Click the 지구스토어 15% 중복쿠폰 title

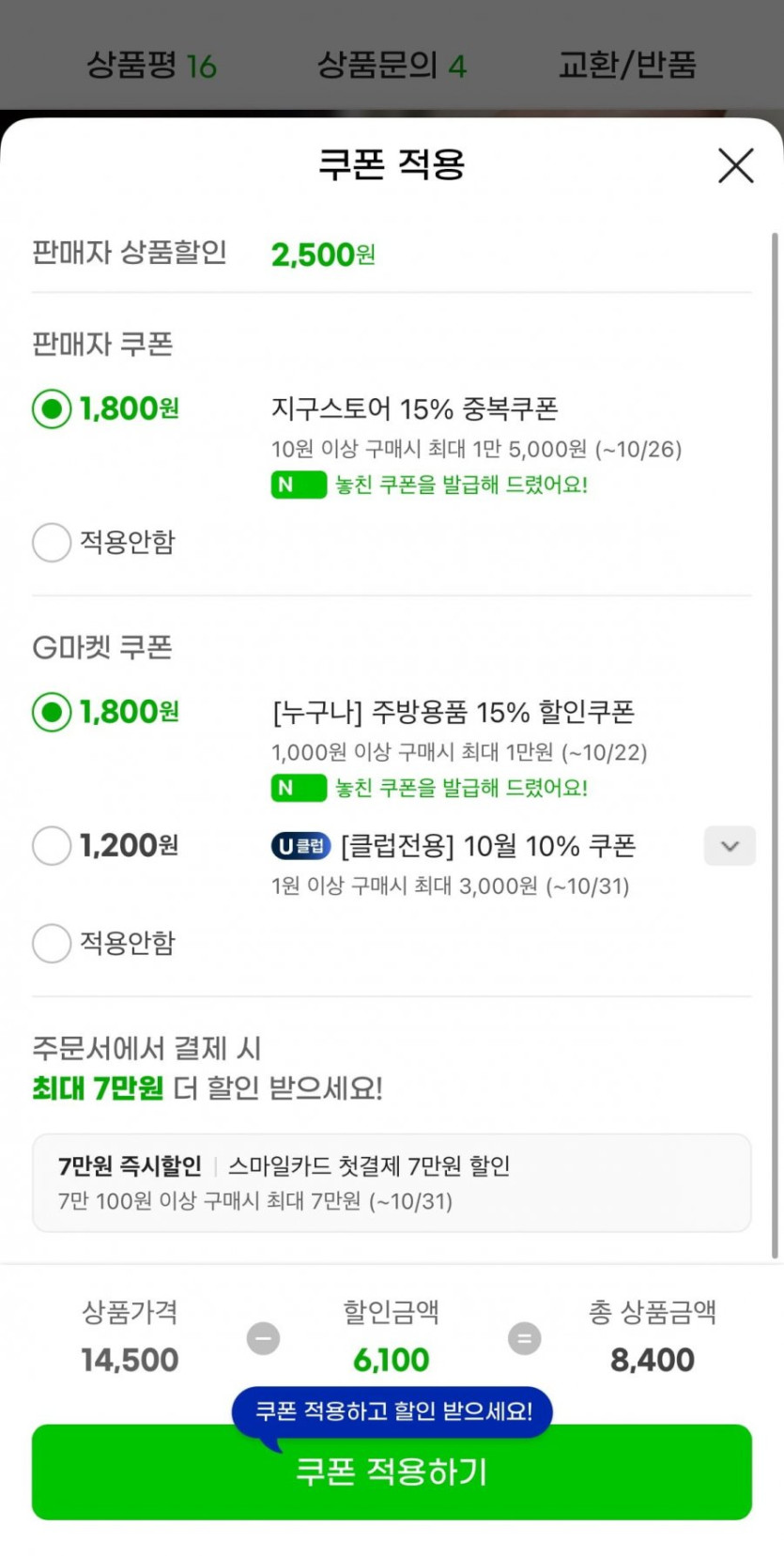pyautogui.click(x=414, y=408)
